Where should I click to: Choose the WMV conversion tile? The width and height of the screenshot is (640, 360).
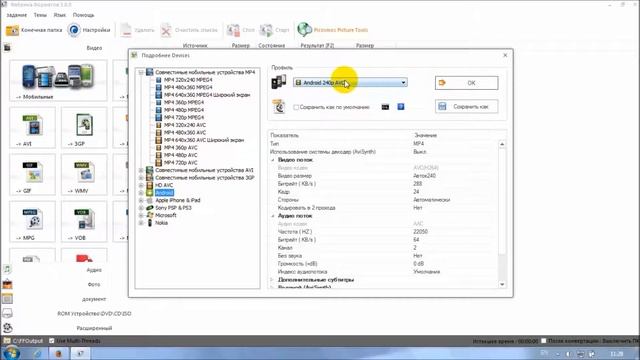click(x=84, y=175)
